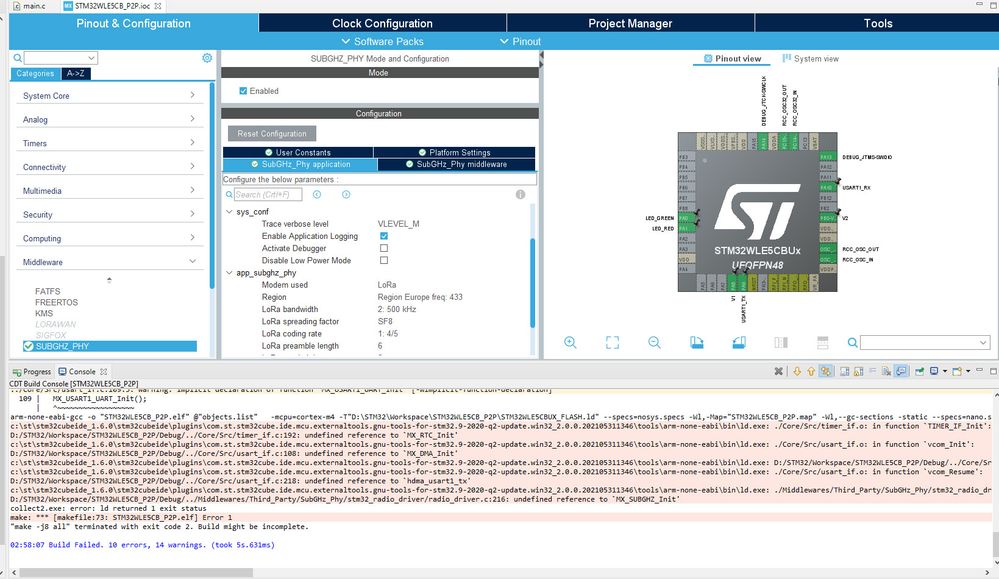
Task: Click the LoRa bandwidth value '2: 500 kHz'
Action: click(x=397, y=309)
